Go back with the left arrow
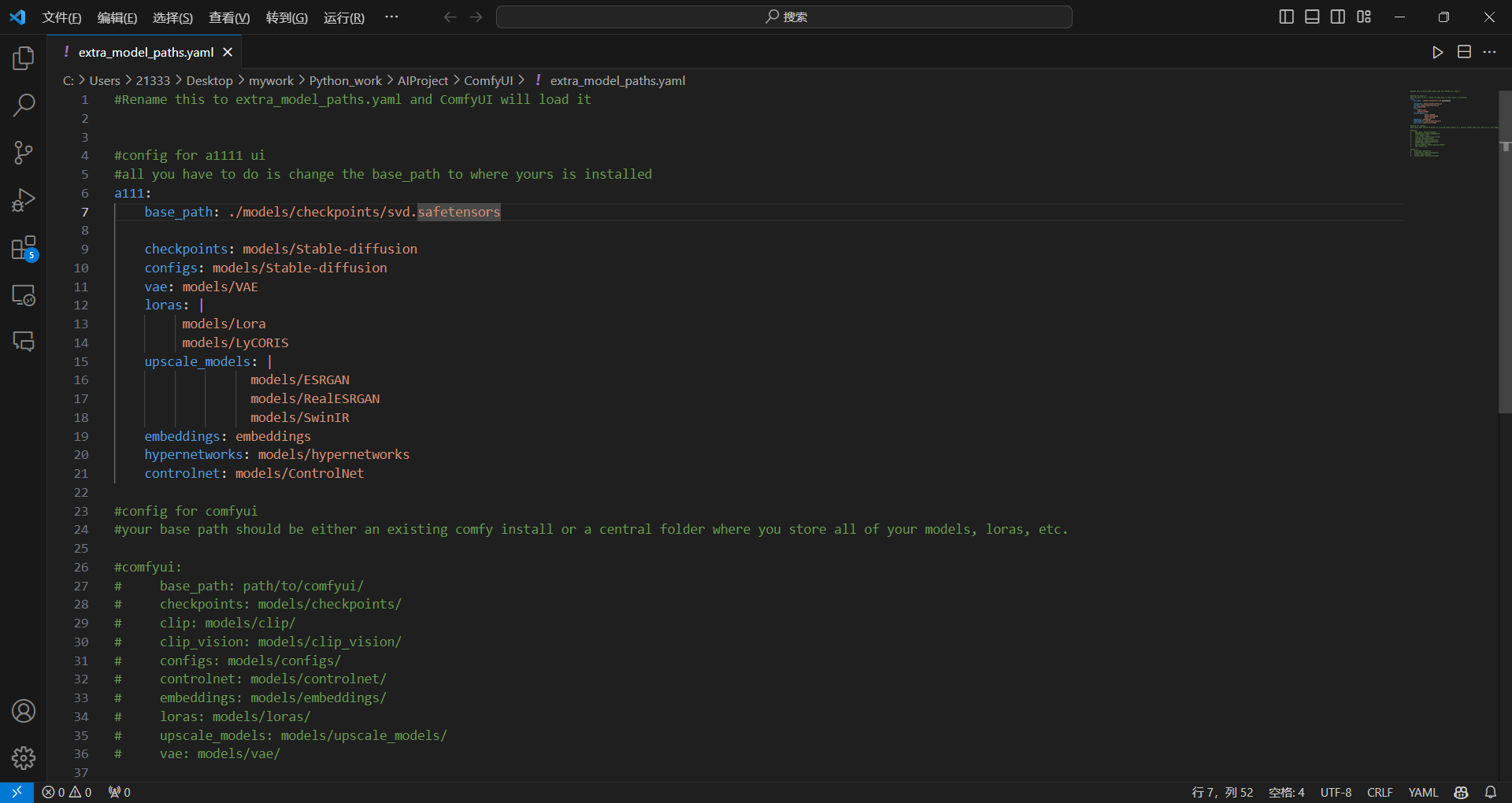This screenshot has height=803, width=1512. click(450, 17)
